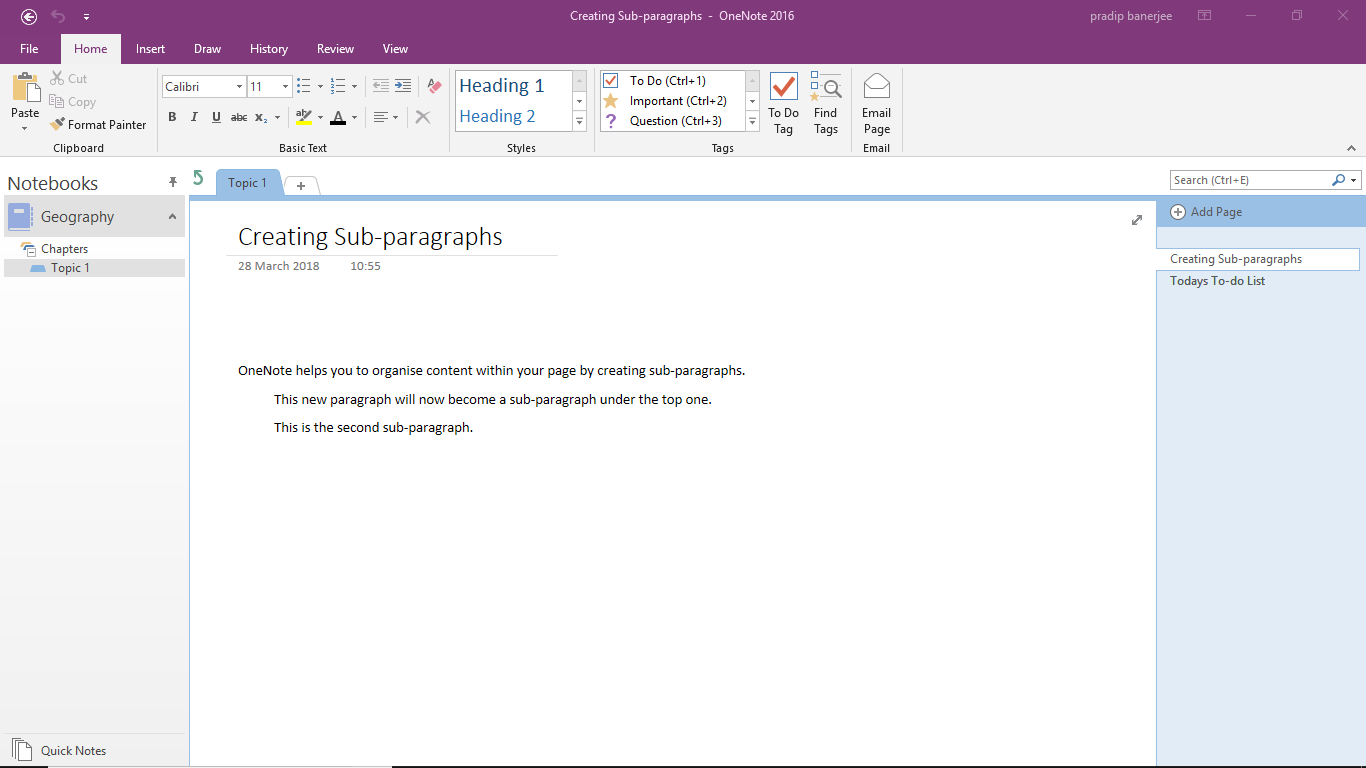This screenshot has height=768, width=1366.
Task: Click the green navigate-back arrow near tabs
Action: tap(198, 178)
